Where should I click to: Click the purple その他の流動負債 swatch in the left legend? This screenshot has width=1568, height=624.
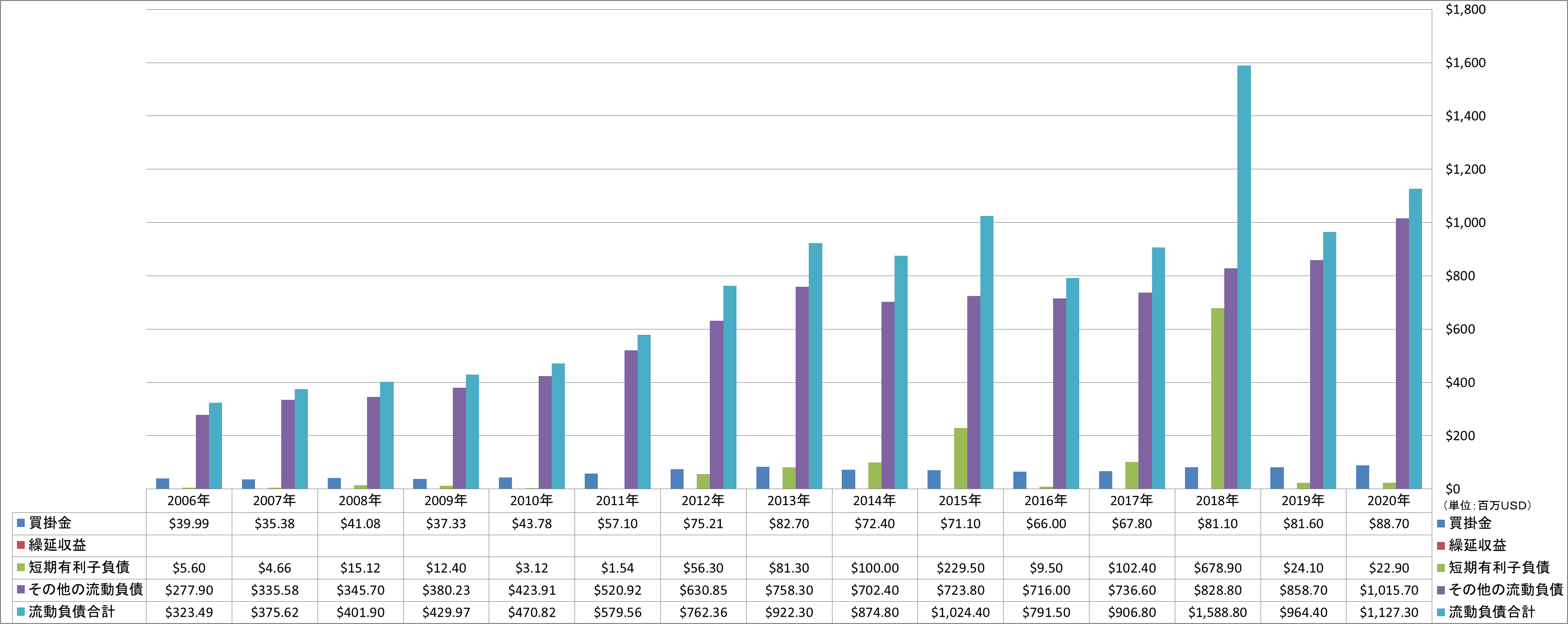(x=21, y=589)
